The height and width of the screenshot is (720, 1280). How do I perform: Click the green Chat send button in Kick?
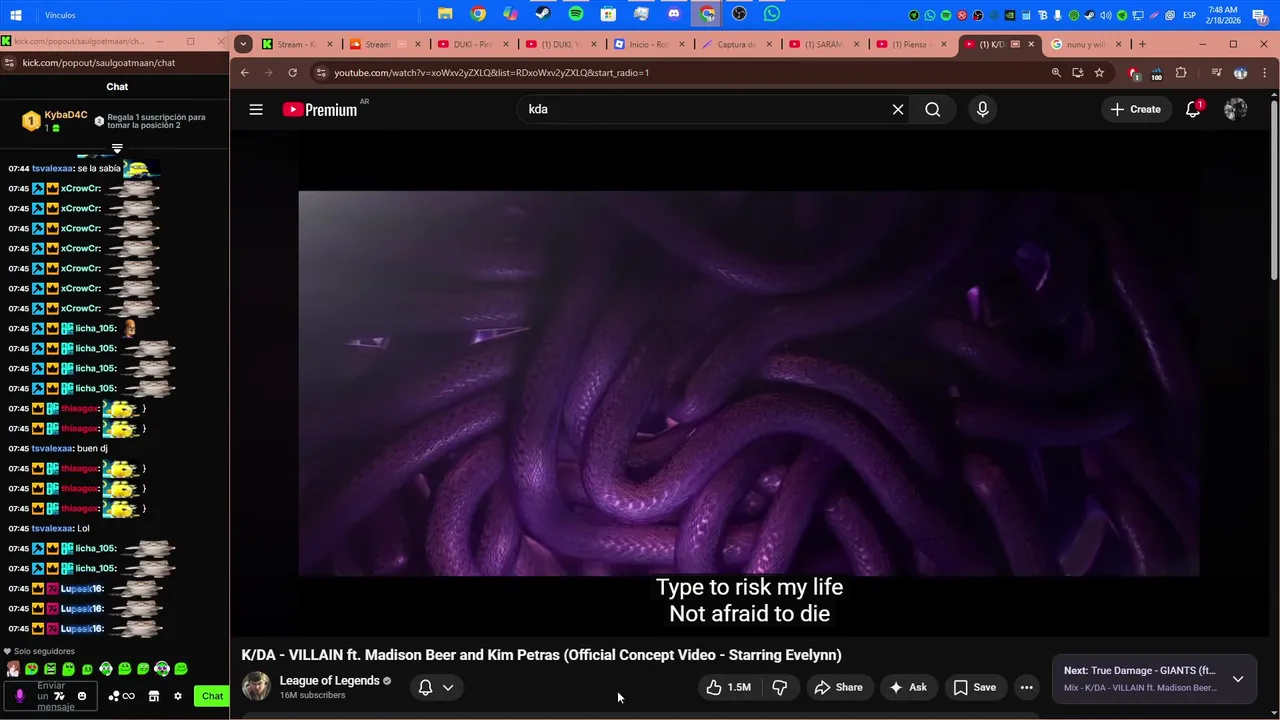click(212, 696)
